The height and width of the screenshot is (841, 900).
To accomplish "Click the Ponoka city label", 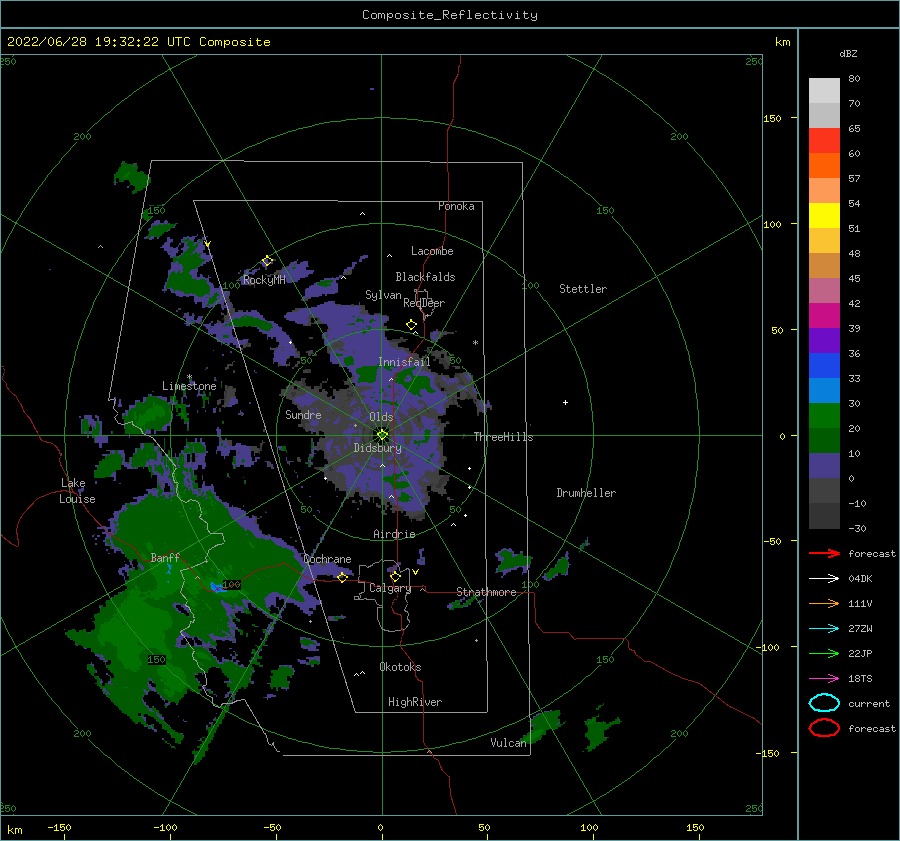I will 456,206.
